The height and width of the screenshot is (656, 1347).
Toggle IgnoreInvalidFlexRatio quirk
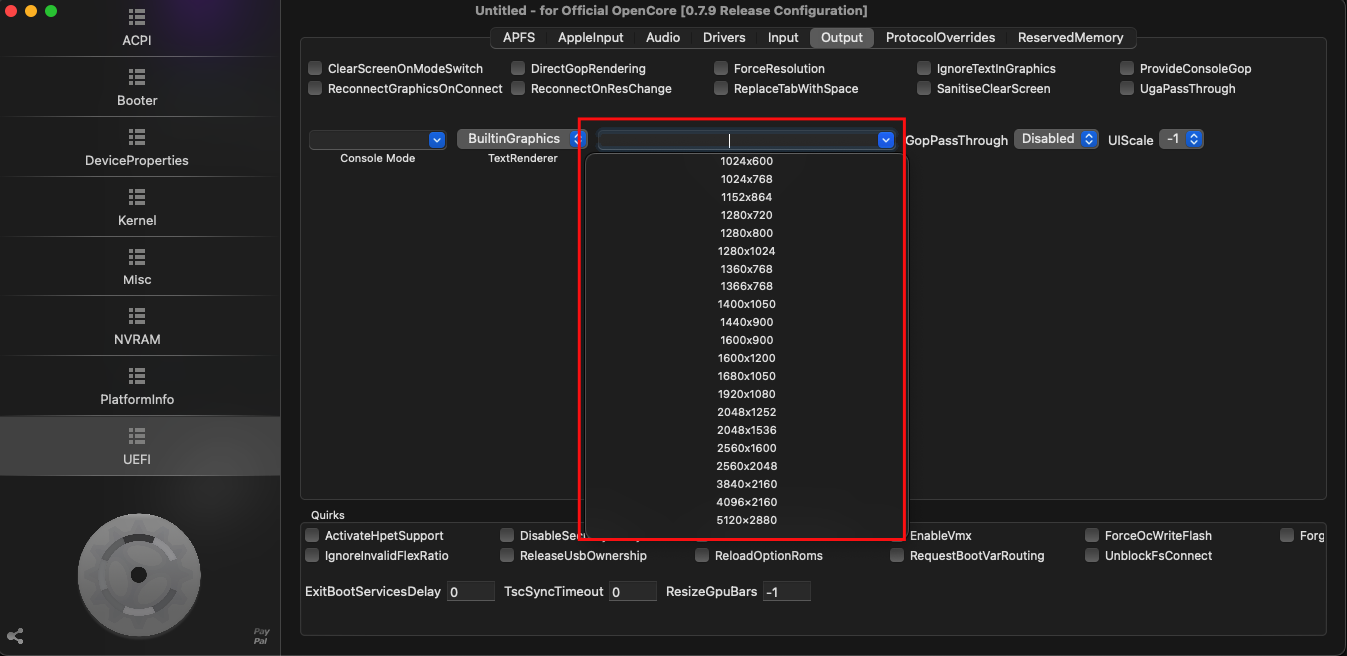(x=312, y=556)
